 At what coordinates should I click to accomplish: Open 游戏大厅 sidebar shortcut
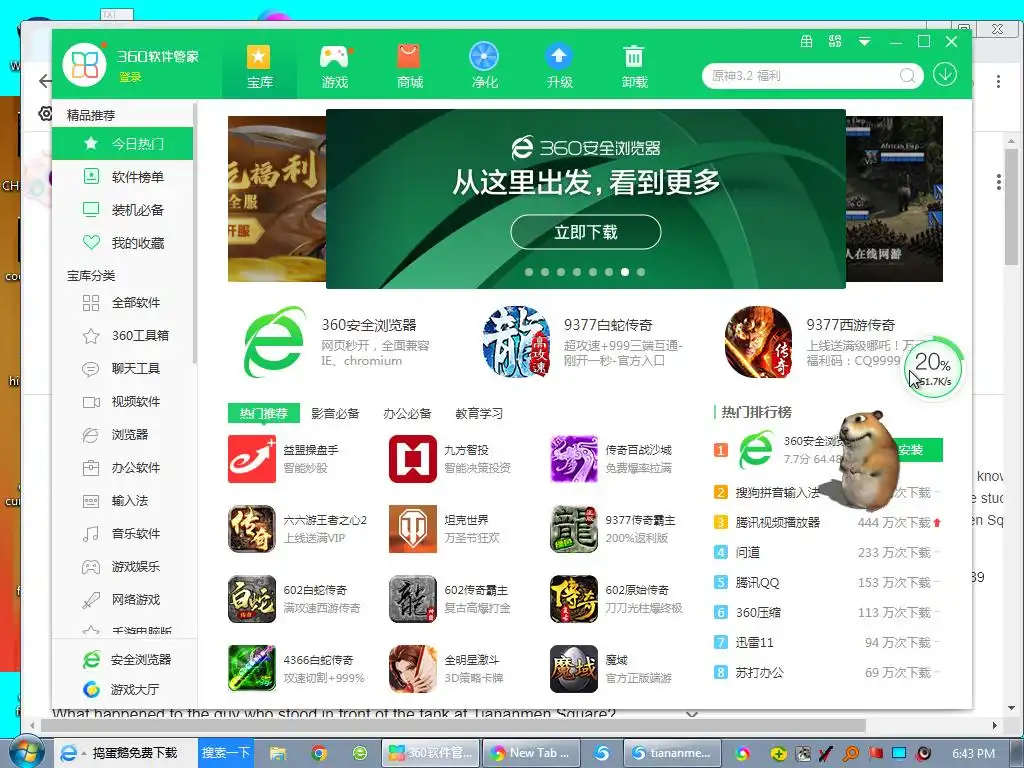click(x=121, y=689)
